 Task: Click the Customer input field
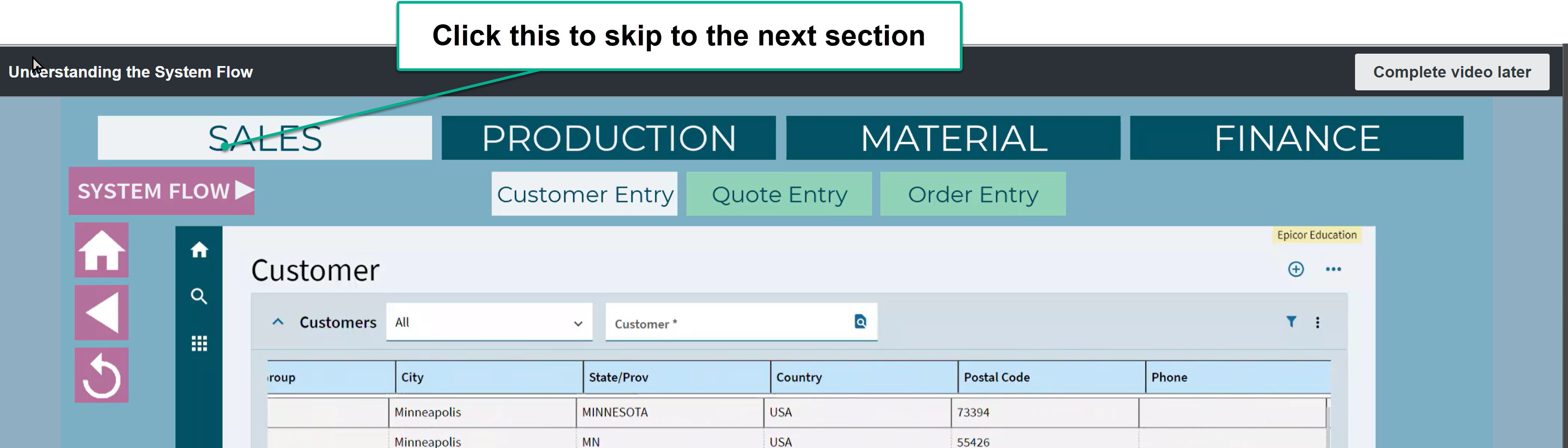point(741,322)
